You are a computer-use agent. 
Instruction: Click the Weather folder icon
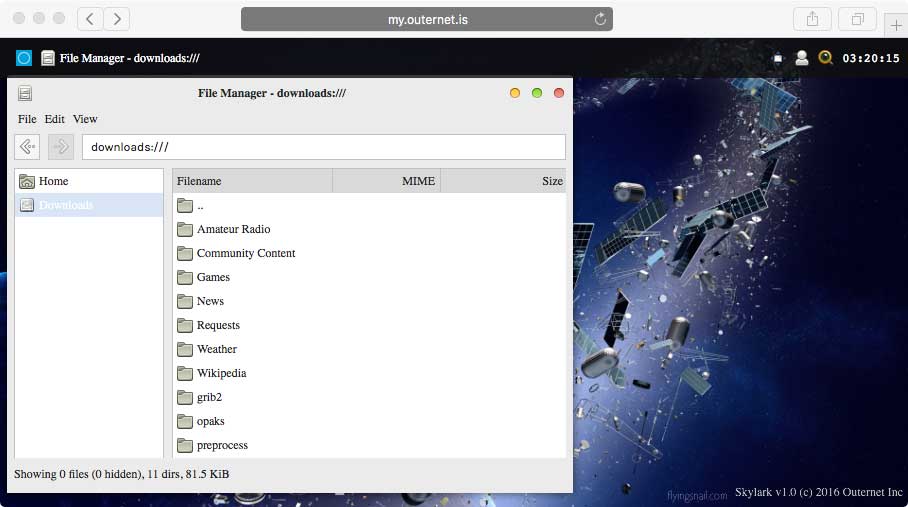tap(185, 350)
